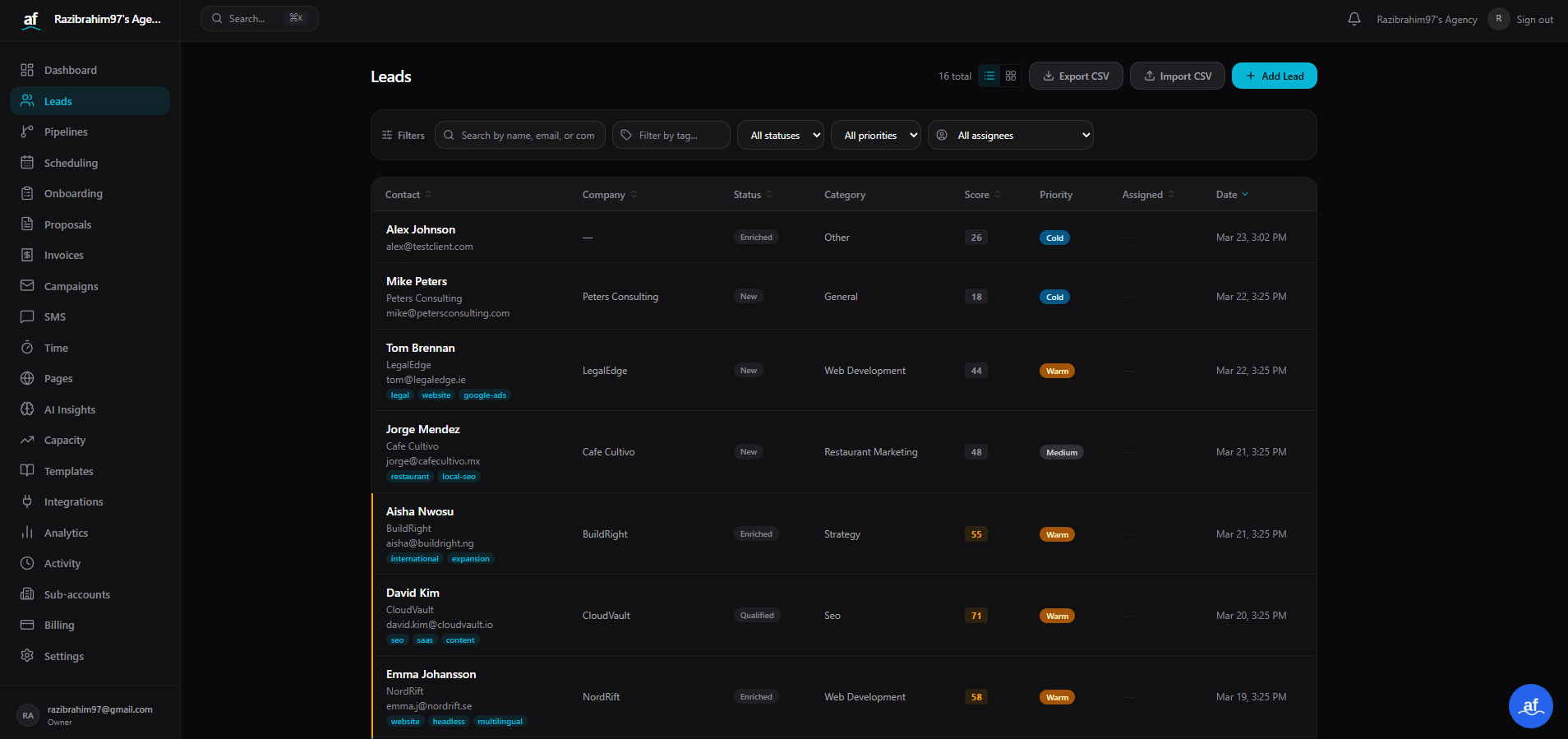The image size is (1568, 739).
Task: Open the Analytics menu item
Action: [x=66, y=533]
